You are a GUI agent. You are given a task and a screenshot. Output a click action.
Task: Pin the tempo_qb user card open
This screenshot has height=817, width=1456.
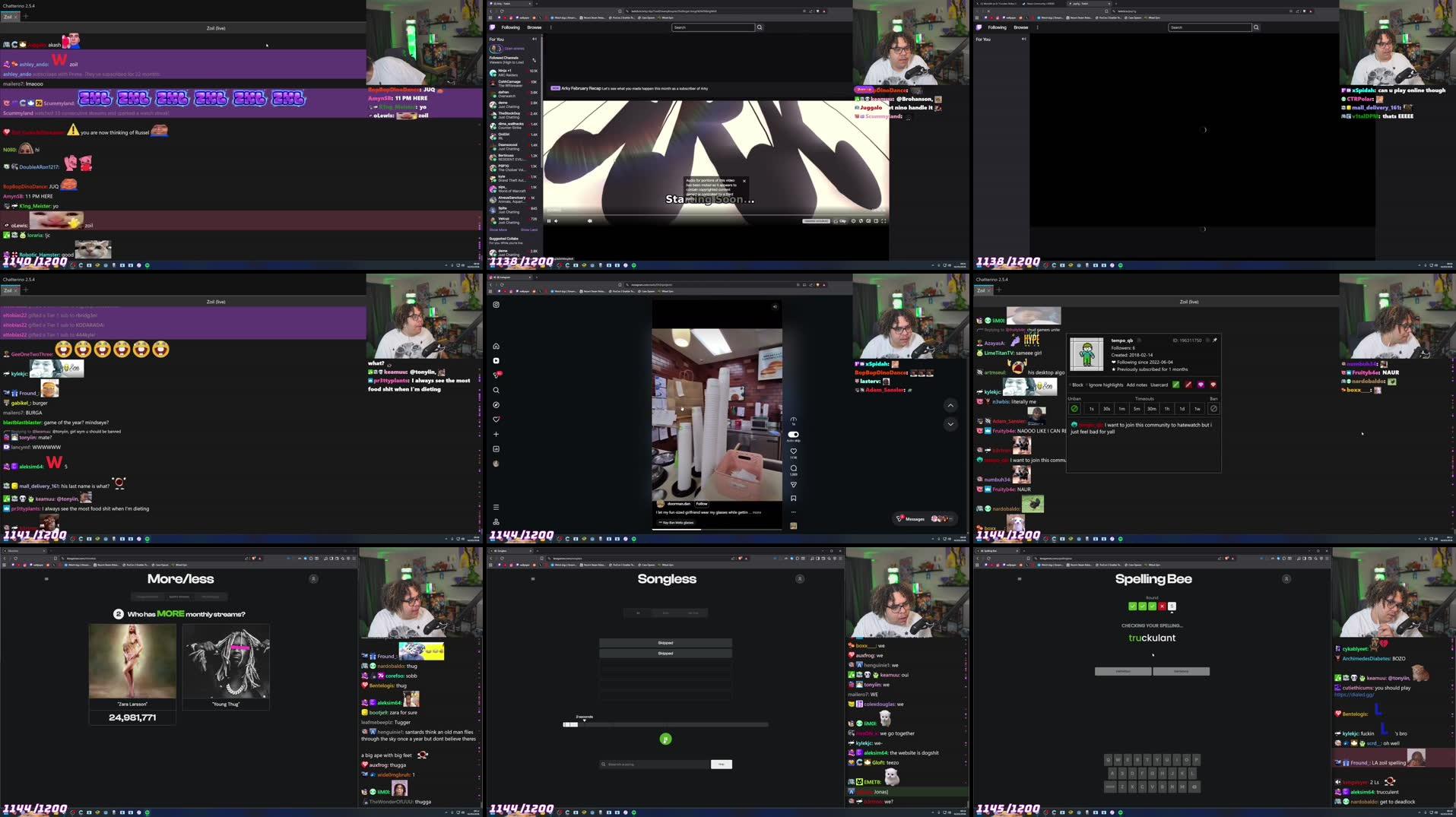point(1214,340)
